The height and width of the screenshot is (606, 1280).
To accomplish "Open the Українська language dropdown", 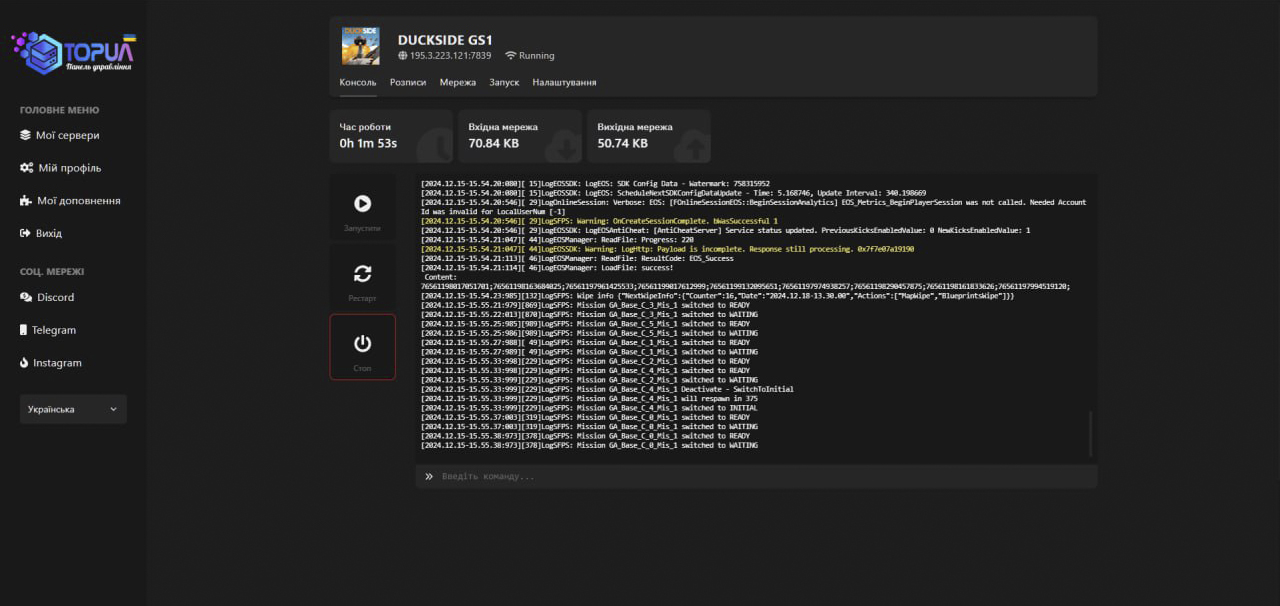I will (x=73, y=409).
